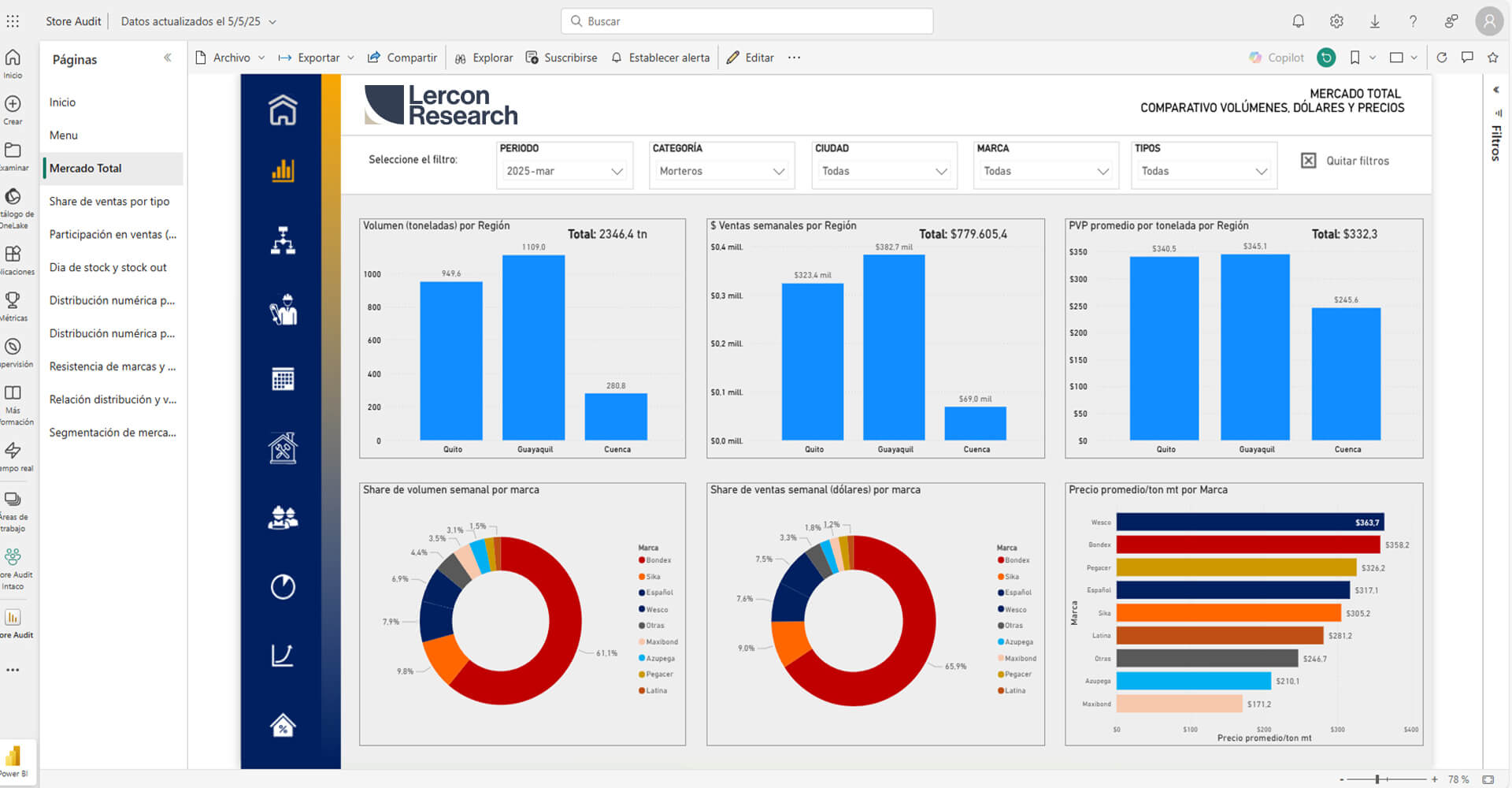Go to Share de ventas por tipo page

(x=109, y=202)
